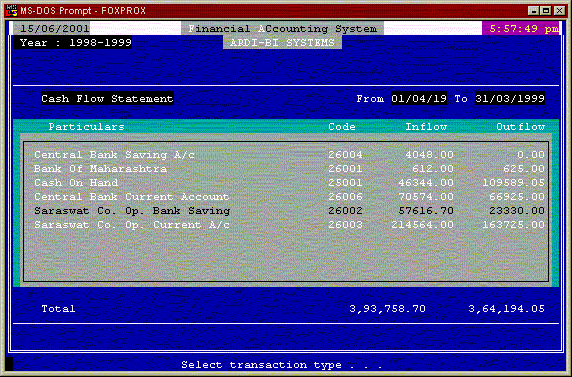Close the MS-DOS Prompt window
This screenshot has width=572, height=377.
[x=559, y=11]
